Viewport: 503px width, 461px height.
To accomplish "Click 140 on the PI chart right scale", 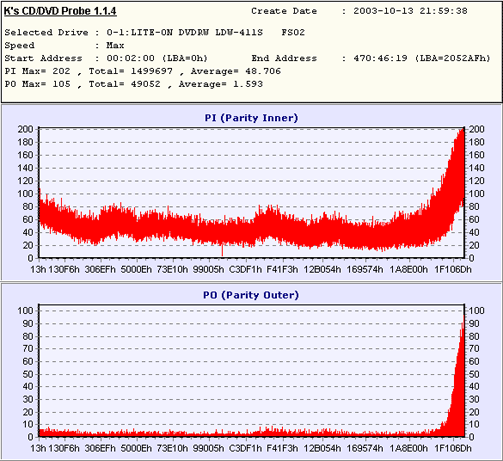I will point(477,168).
